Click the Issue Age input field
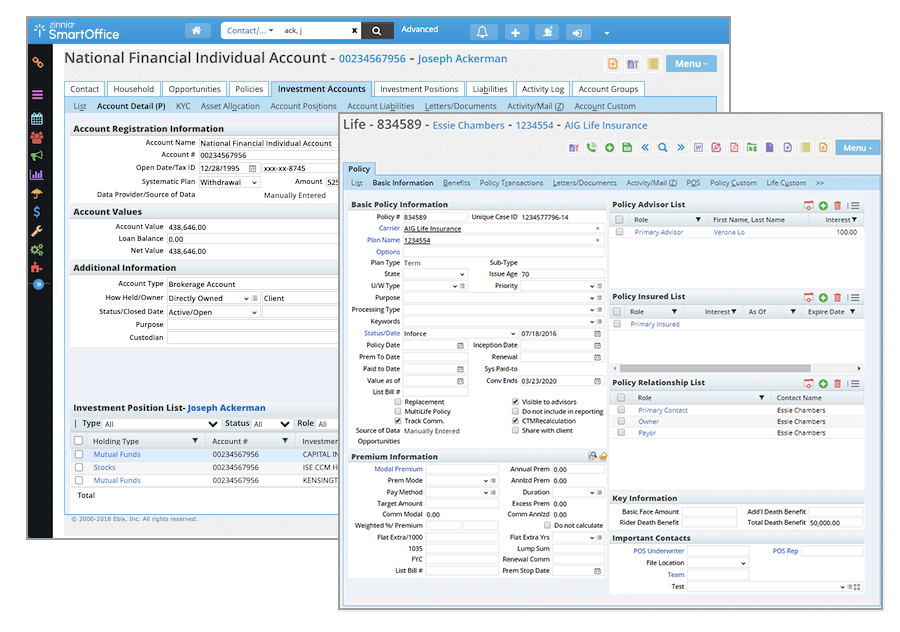 (562, 274)
